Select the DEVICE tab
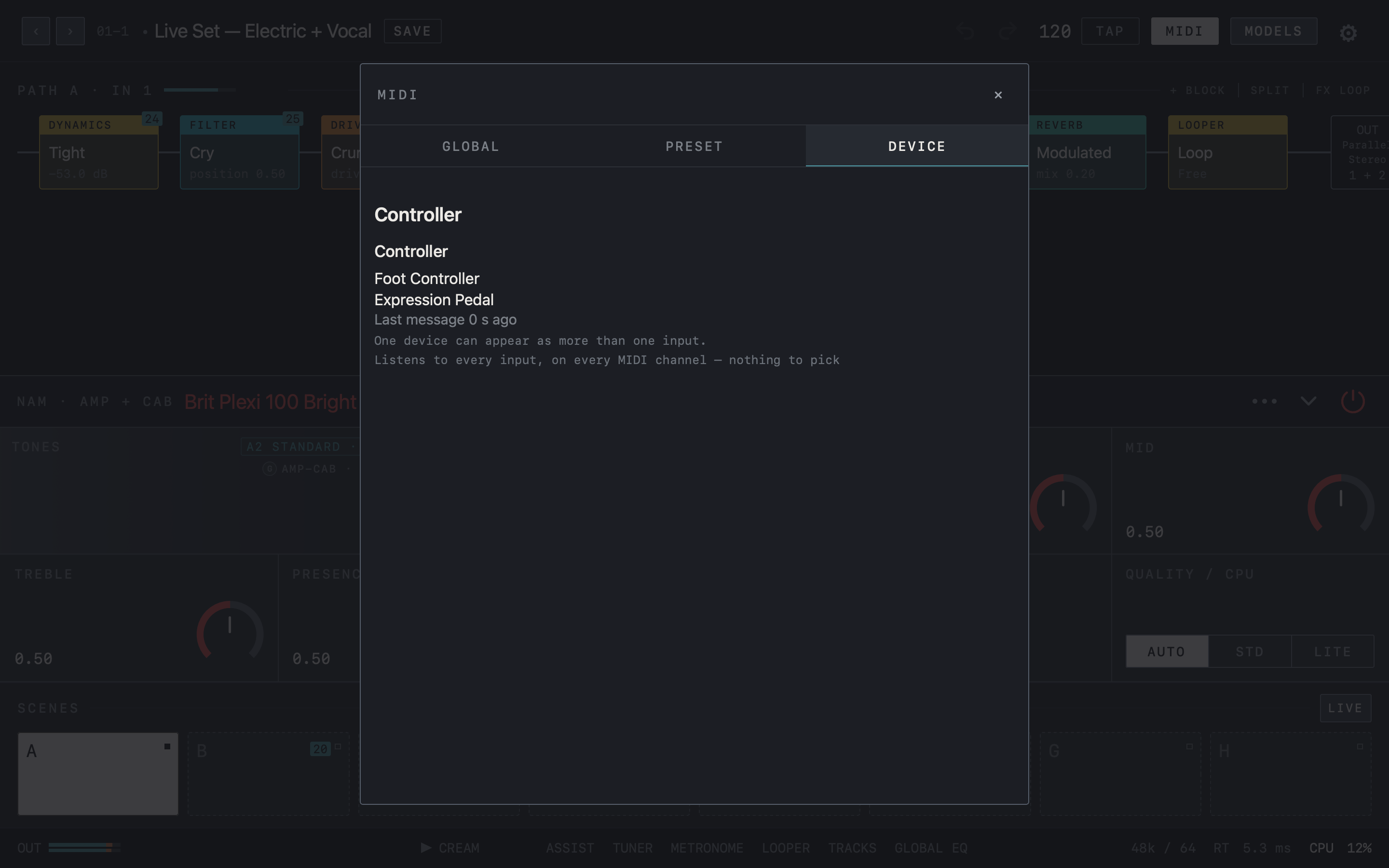Viewport: 1389px width, 868px height. click(x=917, y=147)
